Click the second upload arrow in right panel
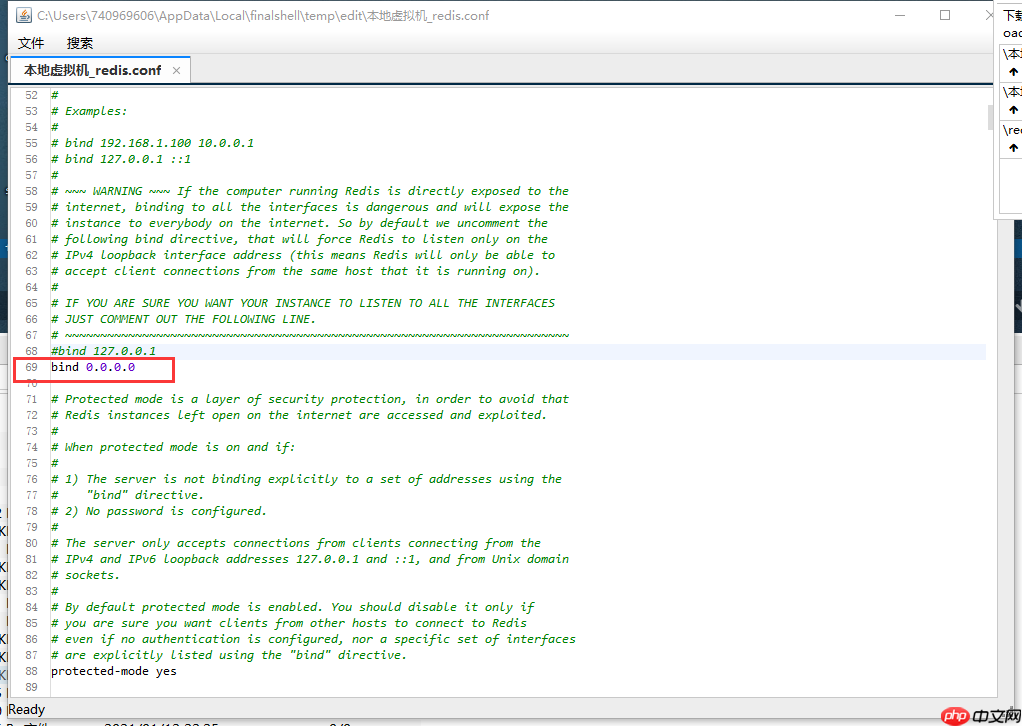The height and width of the screenshot is (726, 1022). (1013, 109)
